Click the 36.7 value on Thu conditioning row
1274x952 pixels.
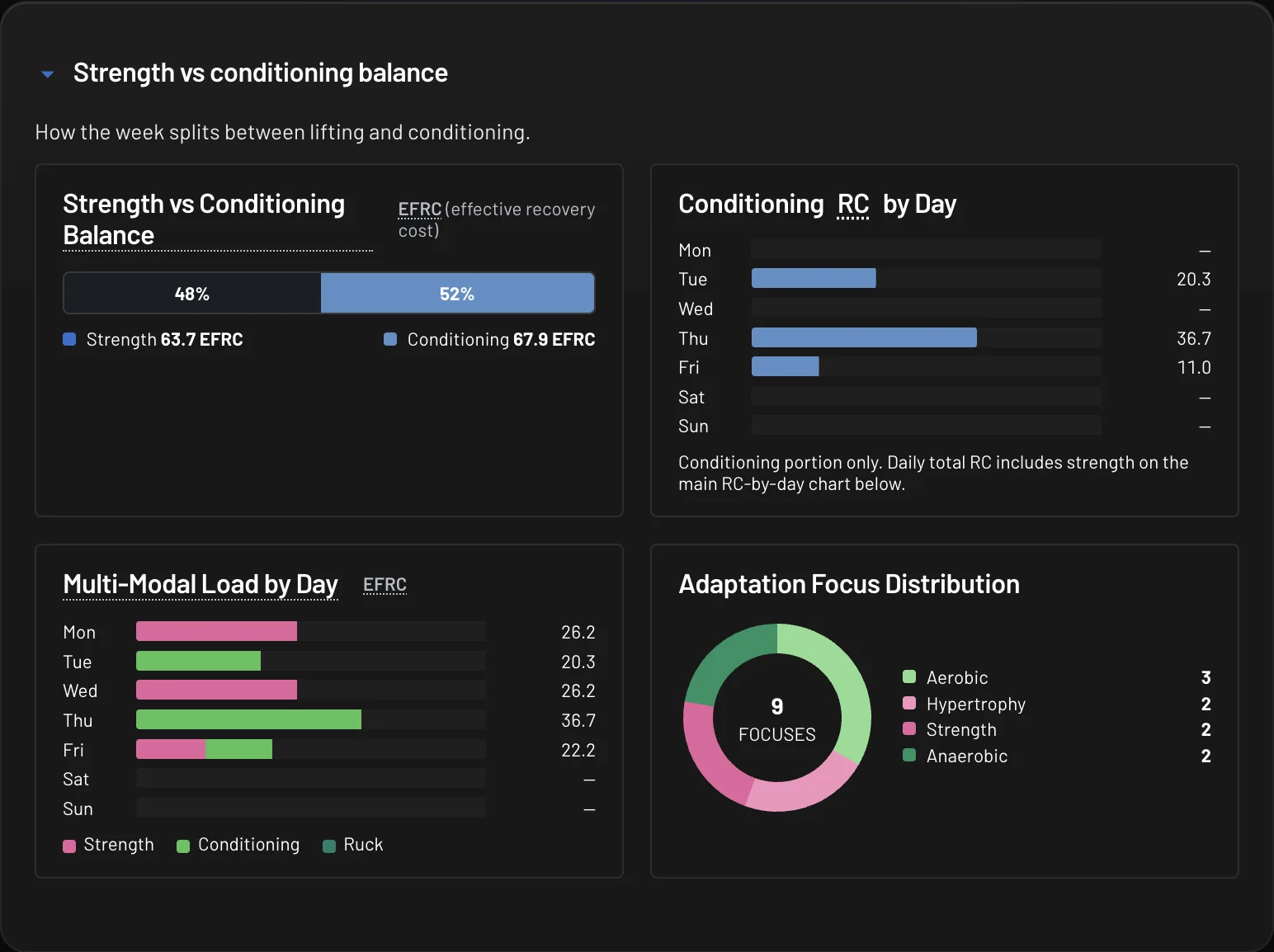tap(1193, 338)
